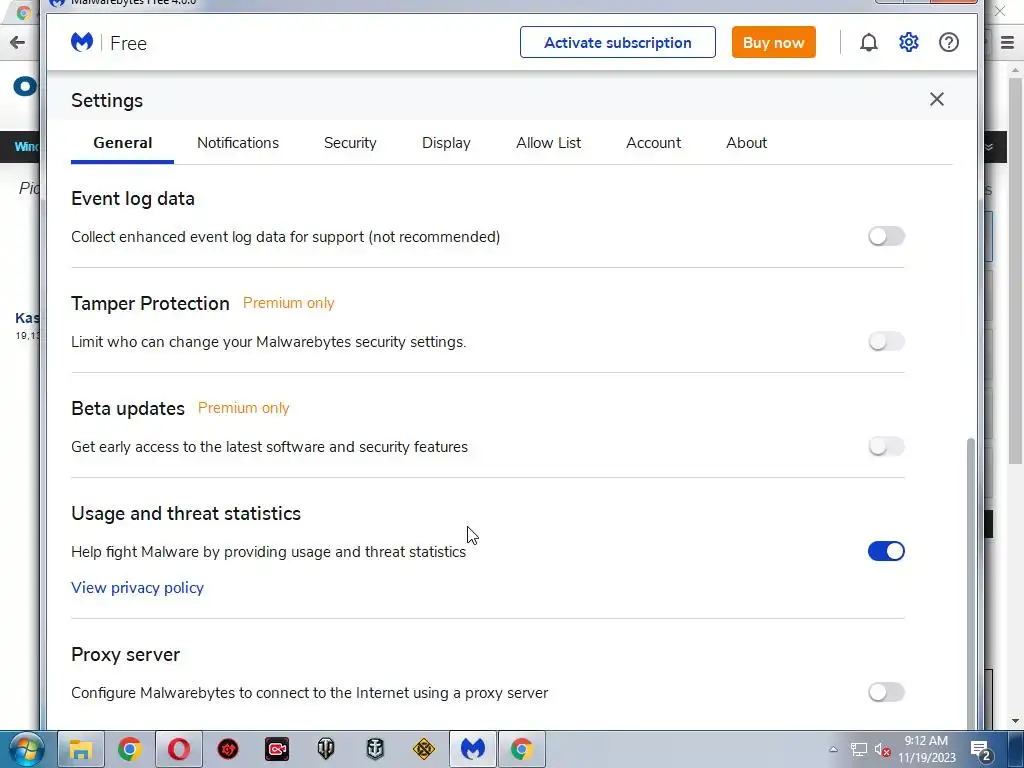
Task: Switch to the Account tab
Action: 654,143
